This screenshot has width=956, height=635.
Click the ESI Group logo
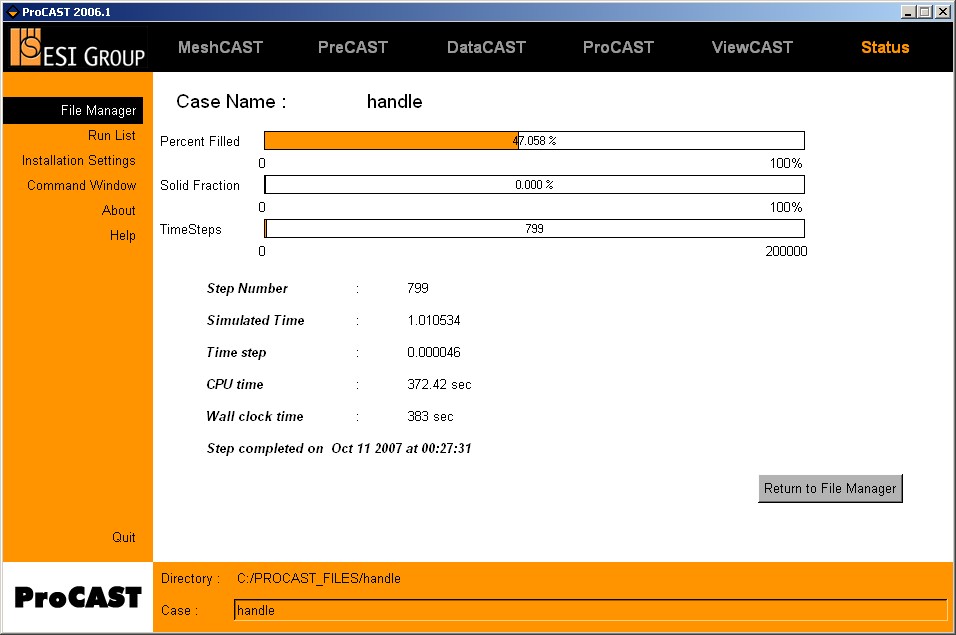click(77, 48)
